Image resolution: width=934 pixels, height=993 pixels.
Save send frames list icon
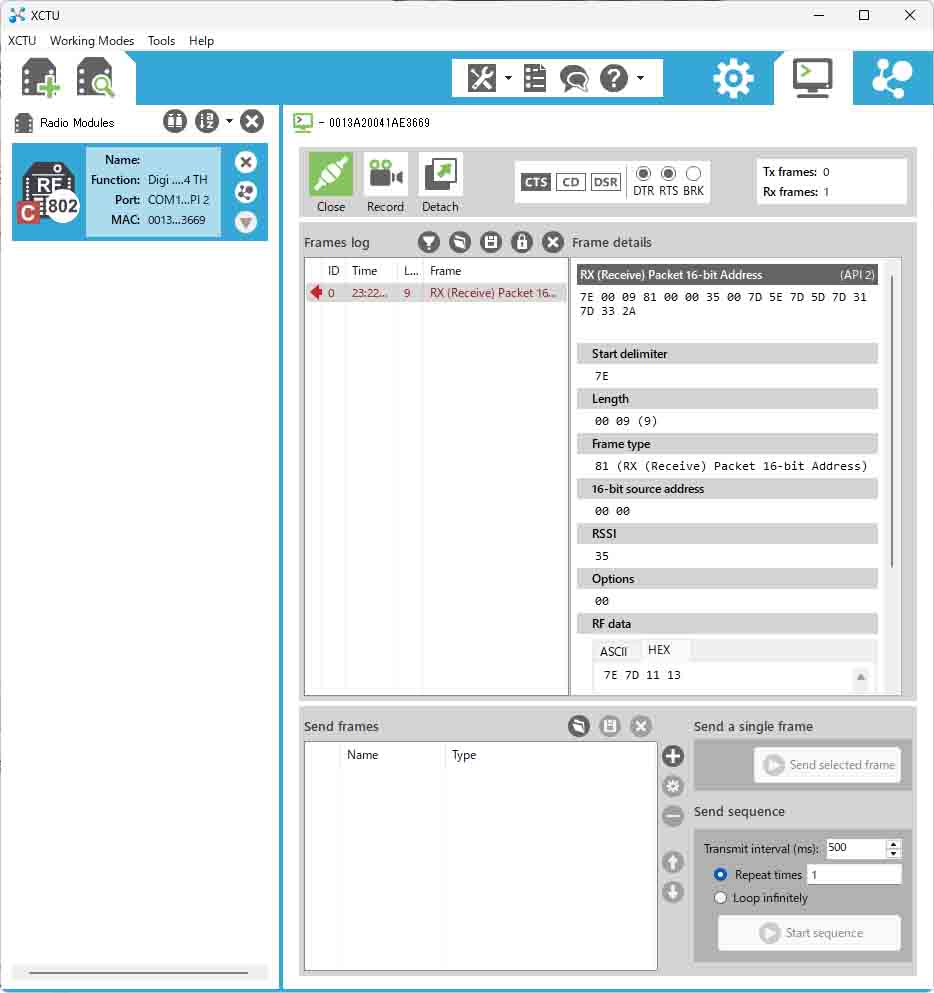click(x=610, y=726)
